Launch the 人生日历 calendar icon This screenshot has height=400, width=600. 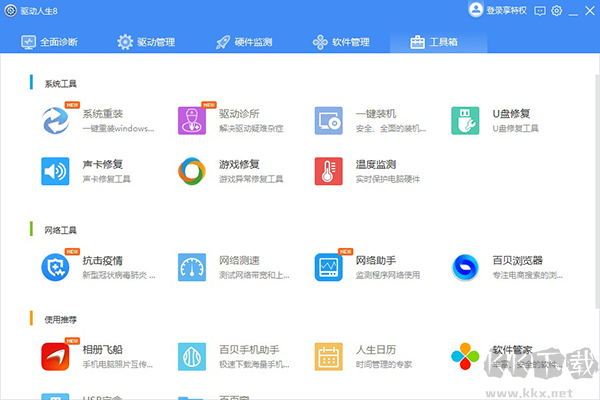(329, 357)
